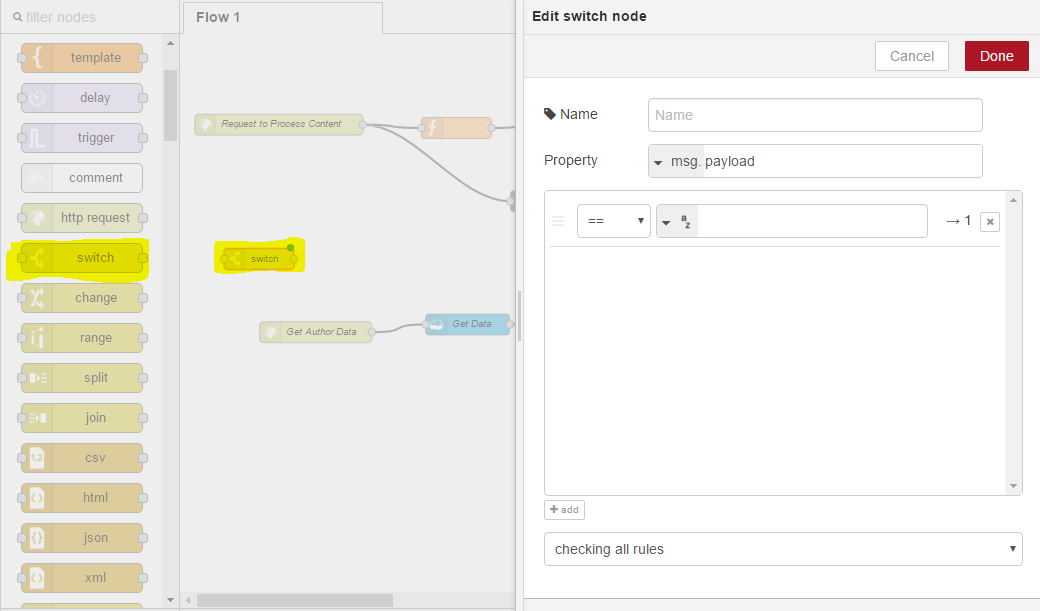Select the Get Data node

(x=468, y=324)
